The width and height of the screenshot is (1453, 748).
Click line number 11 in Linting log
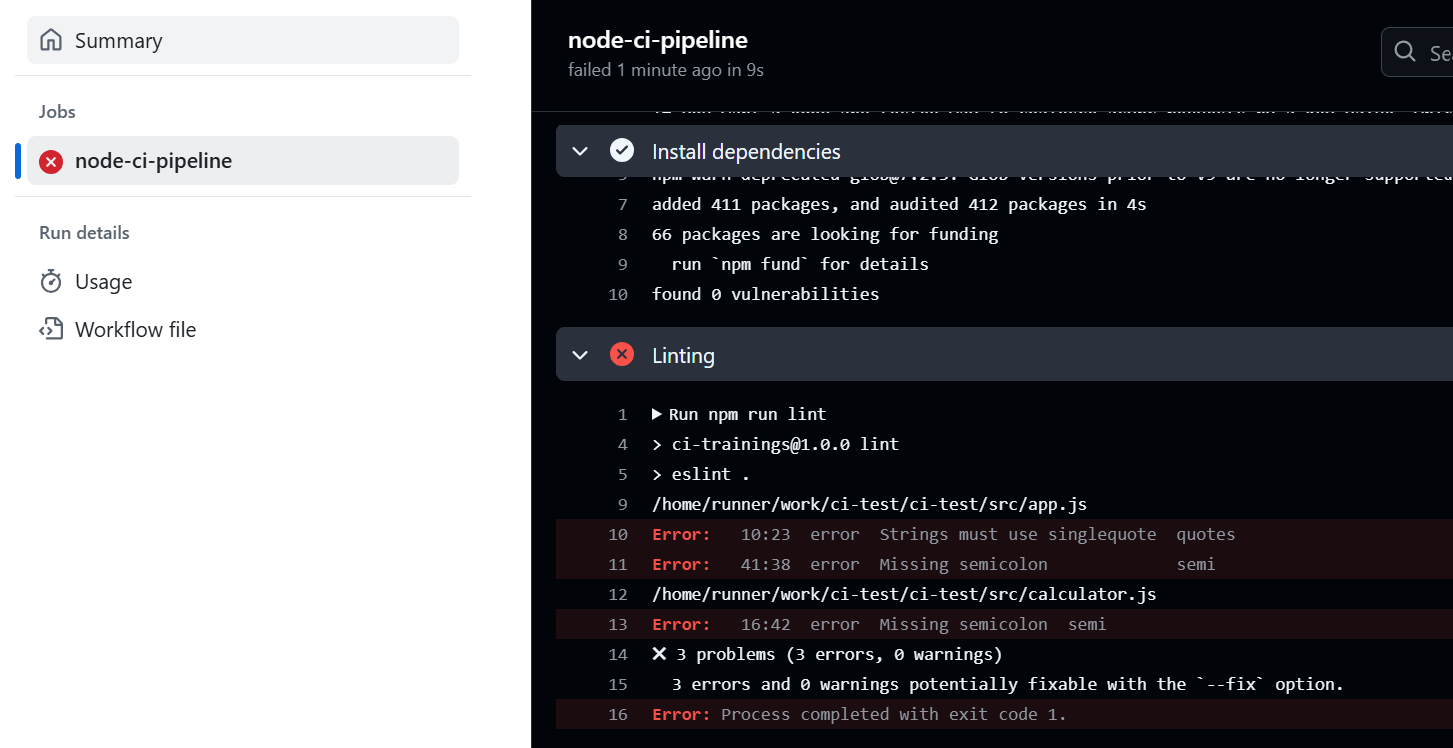[617, 564]
